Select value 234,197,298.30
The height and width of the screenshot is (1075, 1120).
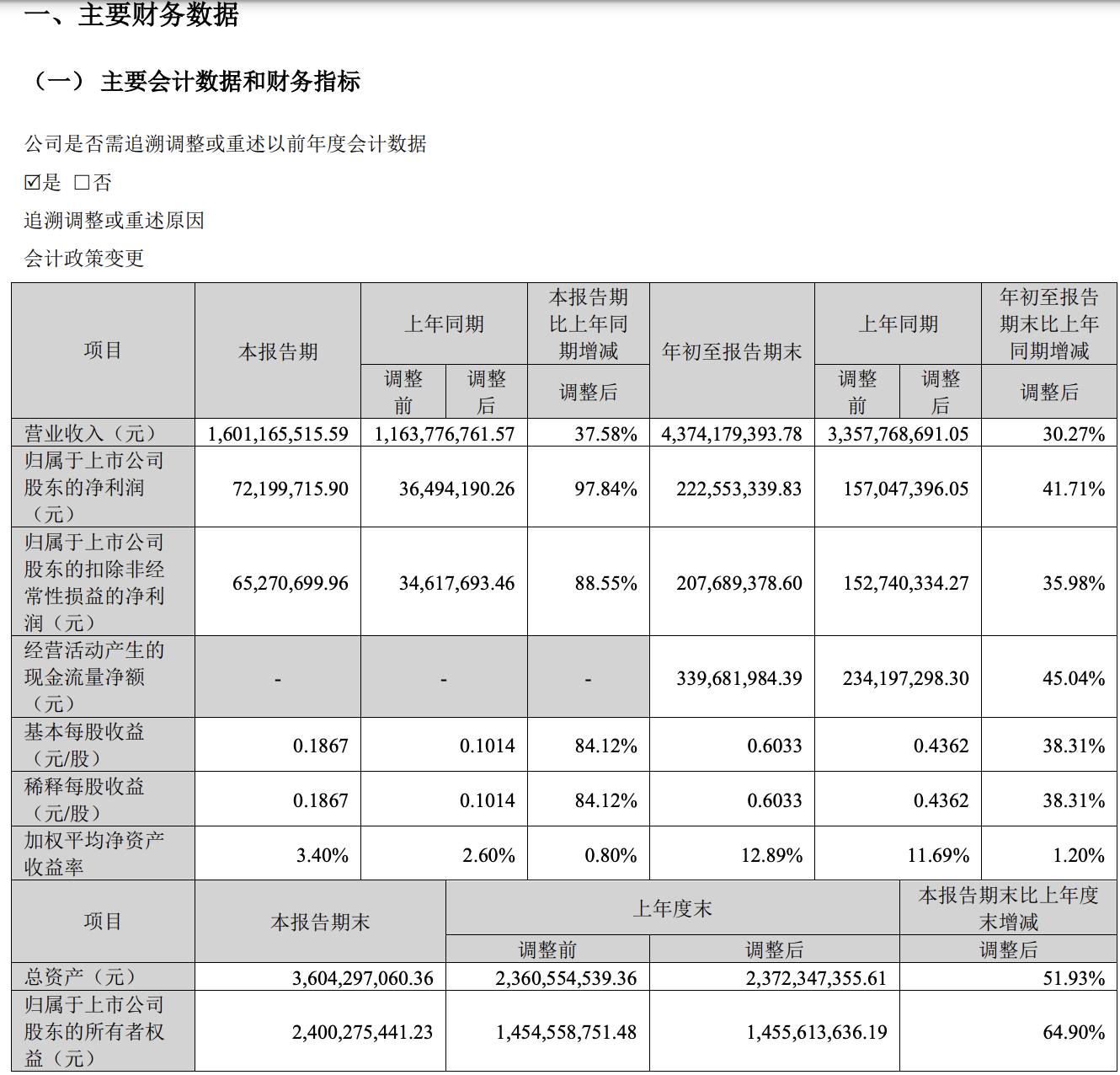(x=906, y=678)
